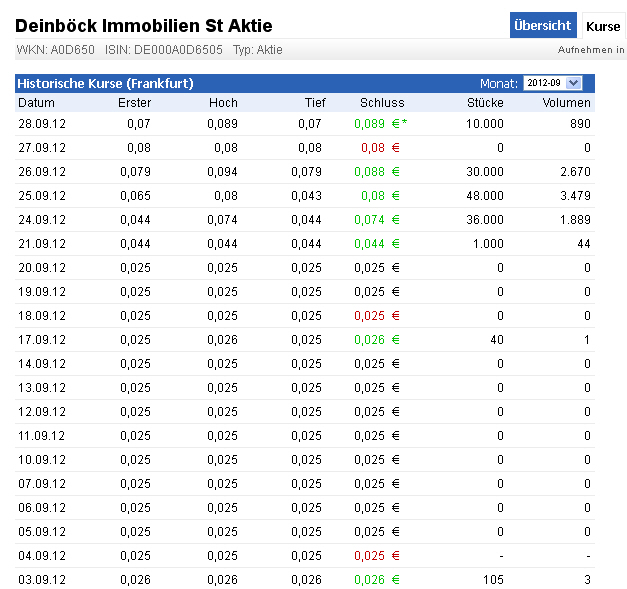Viewport: 627px width, 589px height.
Task: Open the Monat dropdown showing 2012-09
Action: pyautogui.click(x=552, y=83)
